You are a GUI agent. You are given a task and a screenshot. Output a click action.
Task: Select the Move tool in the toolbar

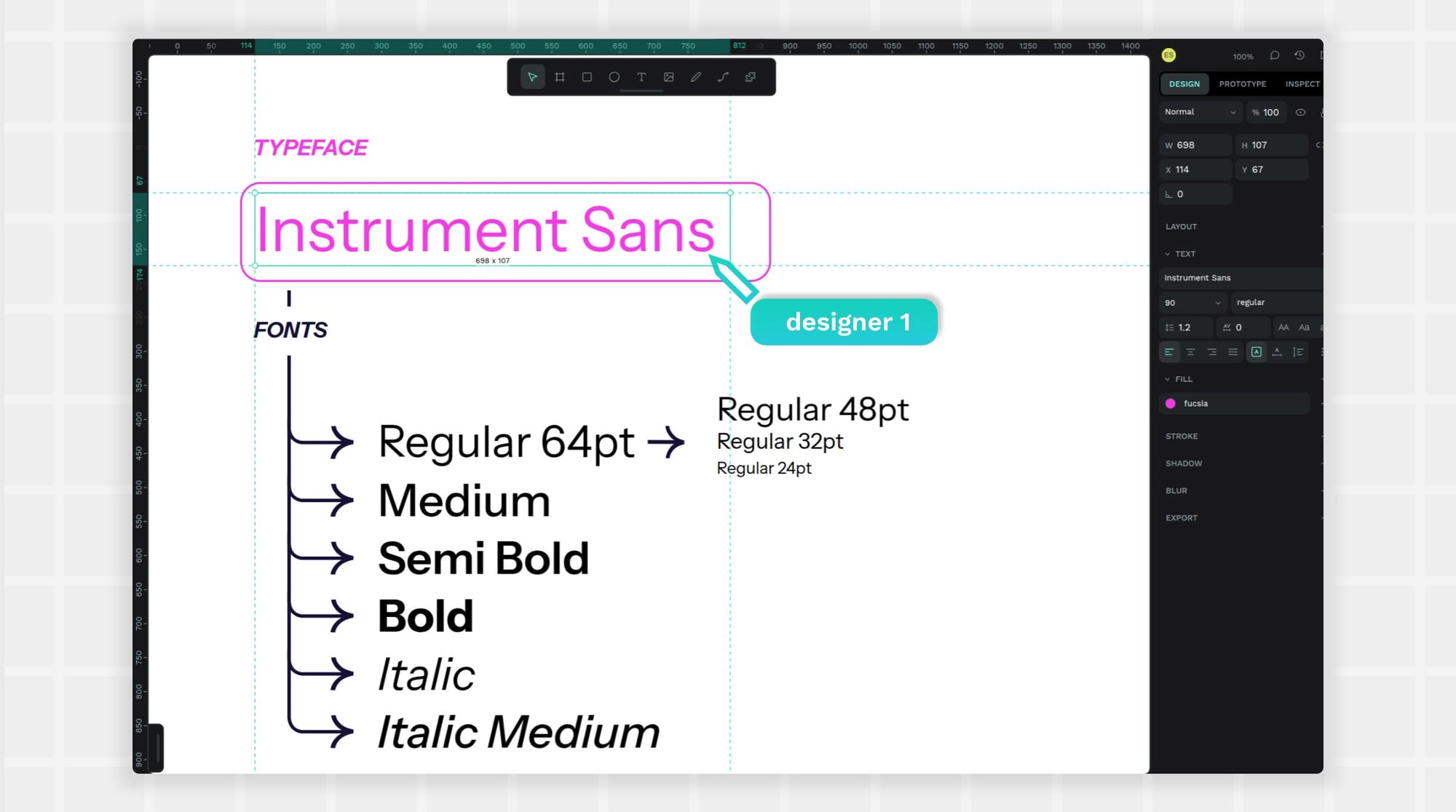pos(532,77)
